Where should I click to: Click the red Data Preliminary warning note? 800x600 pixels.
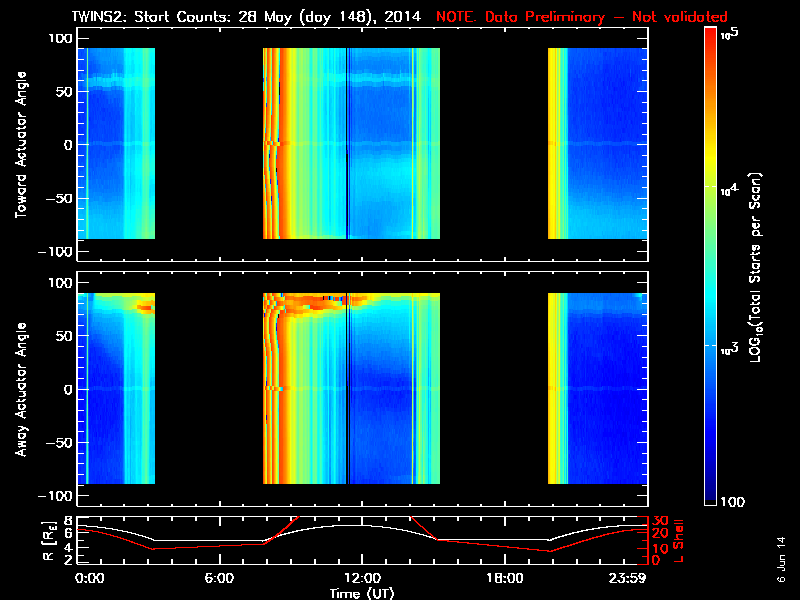[582, 17]
